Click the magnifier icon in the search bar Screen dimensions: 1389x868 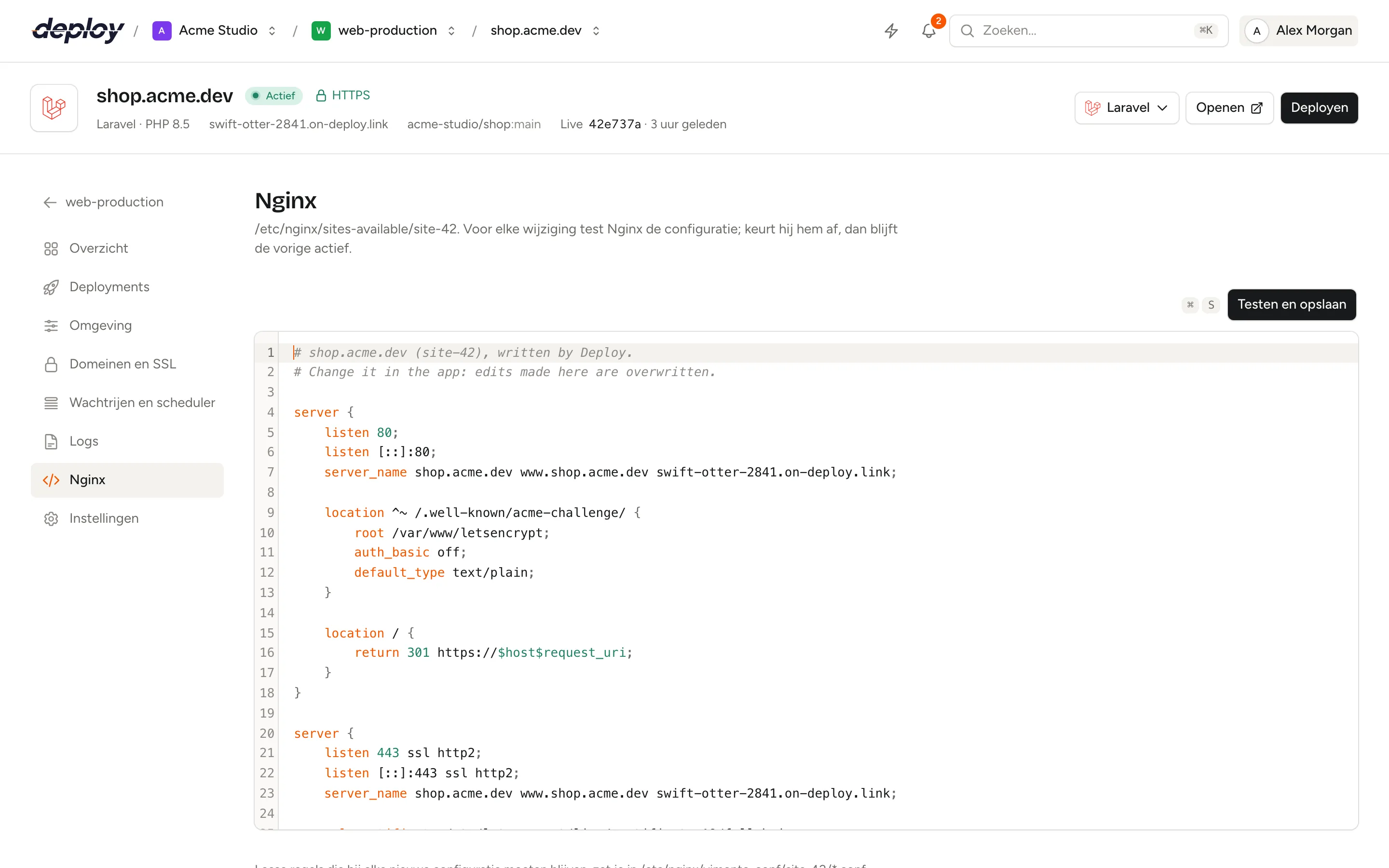point(967,30)
